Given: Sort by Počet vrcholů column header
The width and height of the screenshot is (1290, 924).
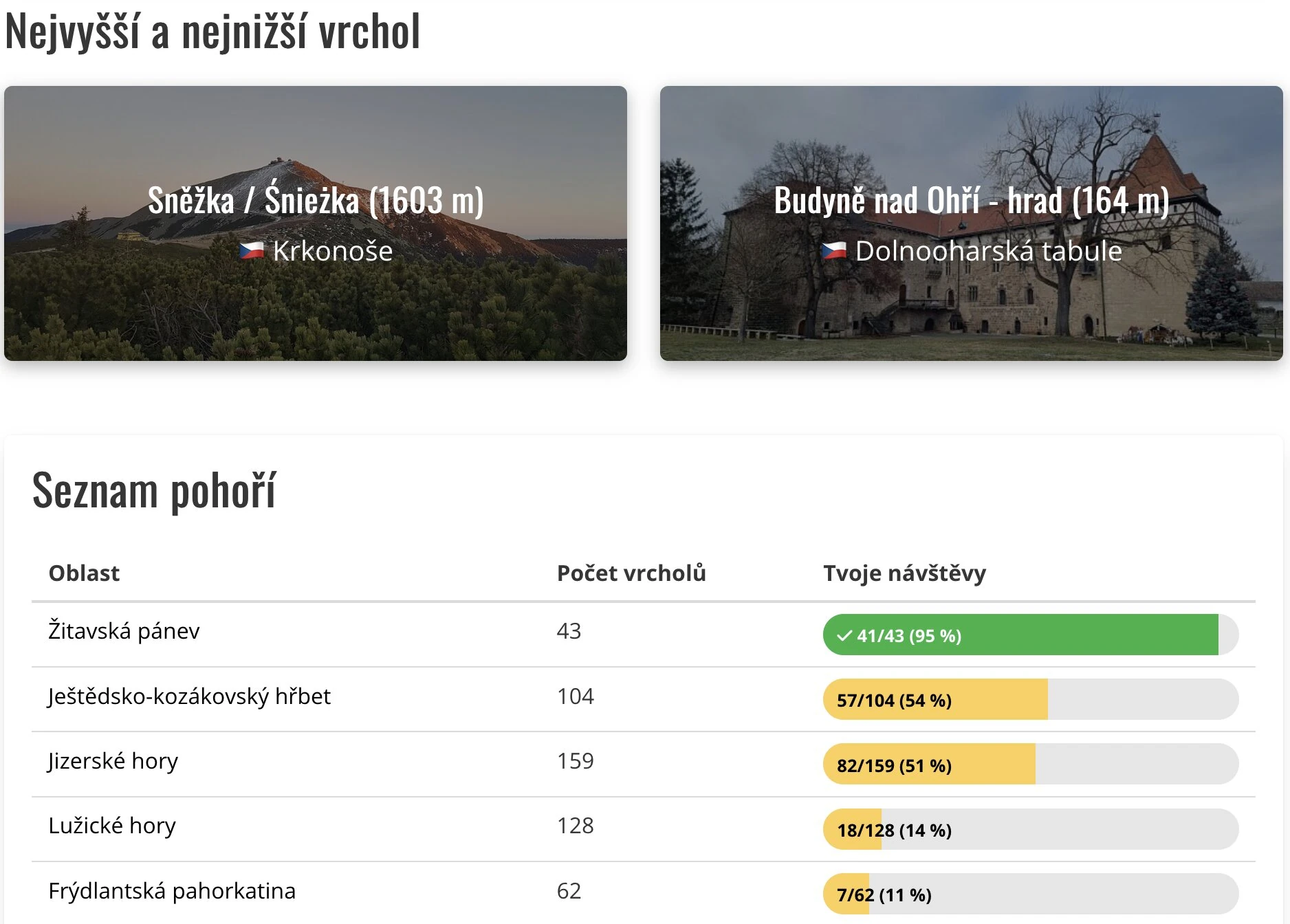Looking at the screenshot, I should 631,573.
